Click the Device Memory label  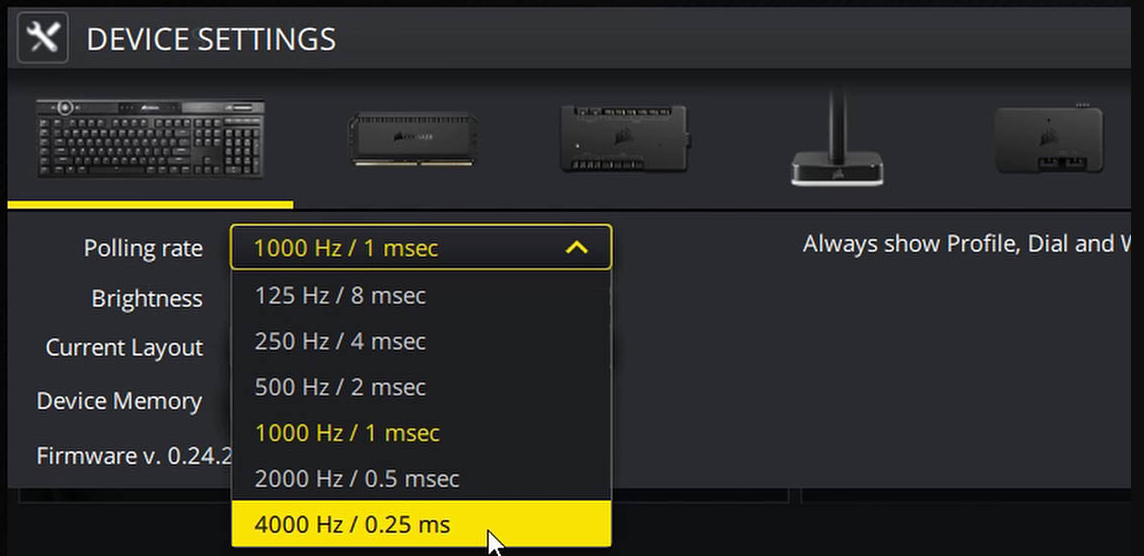(119, 401)
